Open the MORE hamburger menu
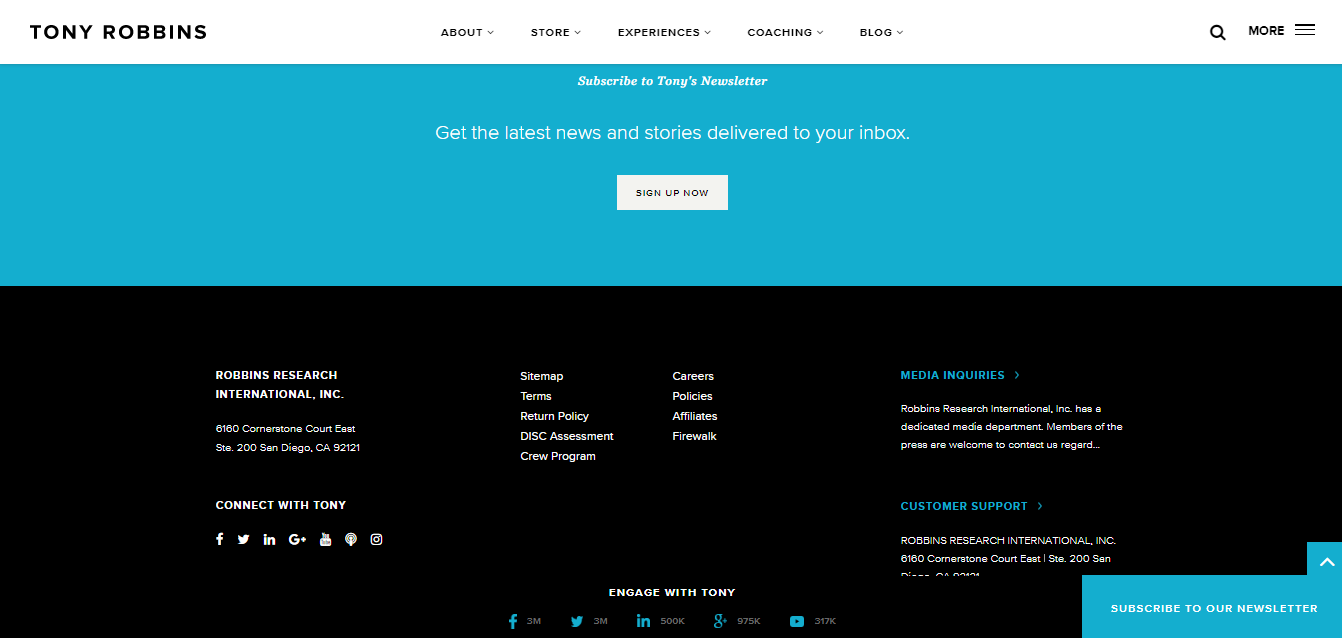The width and height of the screenshot is (1342, 638). tap(1305, 30)
